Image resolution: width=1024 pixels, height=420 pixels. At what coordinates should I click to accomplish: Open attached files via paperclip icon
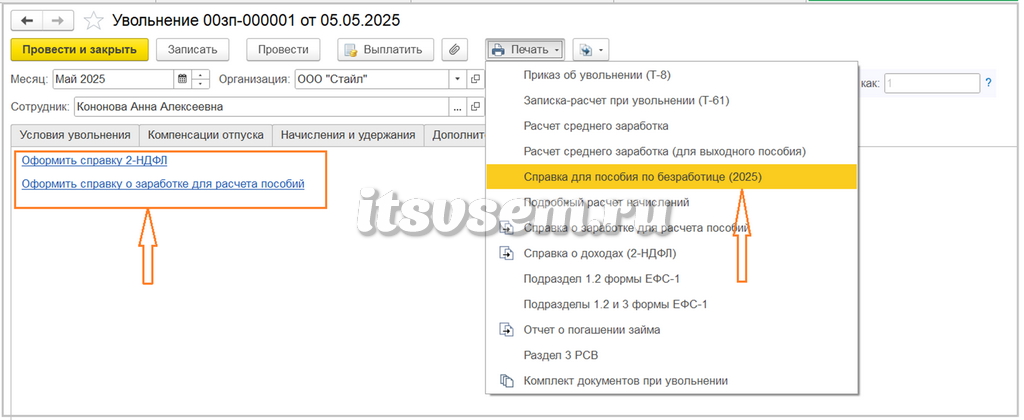tap(456, 50)
